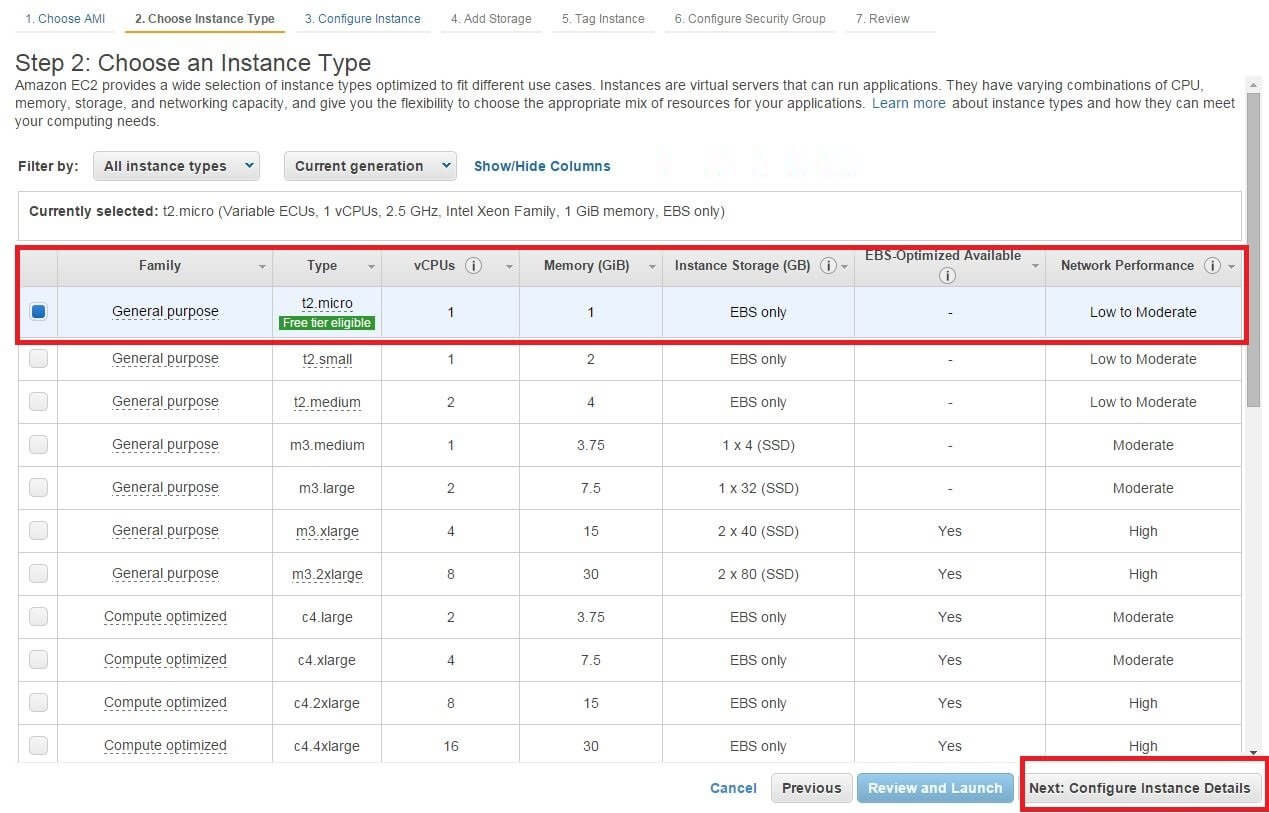Go to step 1. Choose AMI
The height and width of the screenshot is (813, 1269).
[65, 19]
